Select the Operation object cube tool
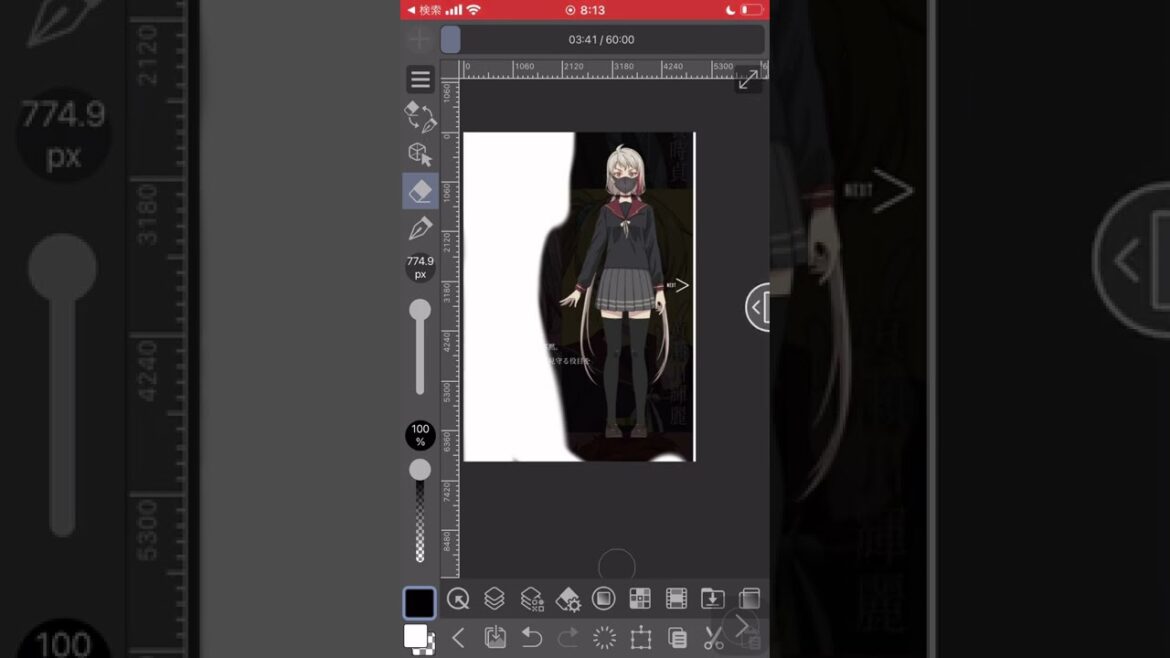This screenshot has width=1170, height=658. pyautogui.click(x=420, y=154)
